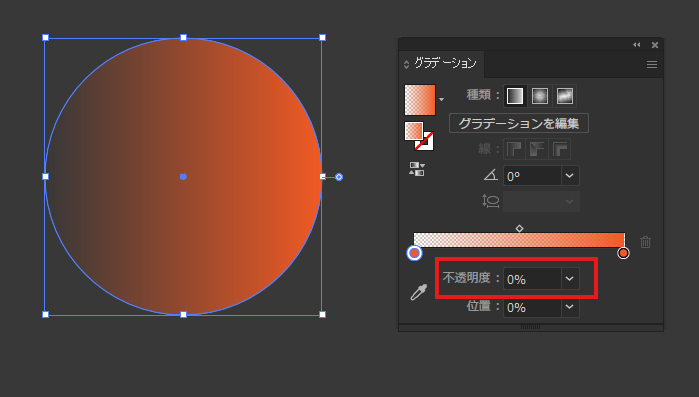Click the top-left bounding box handle
Screen dimensions: 699x397
(x=45, y=37)
